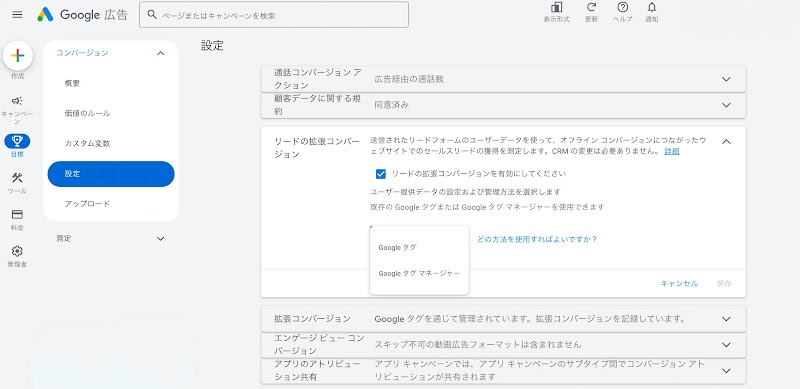
Task: Click the 同意済み value text
Action: click(x=392, y=105)
